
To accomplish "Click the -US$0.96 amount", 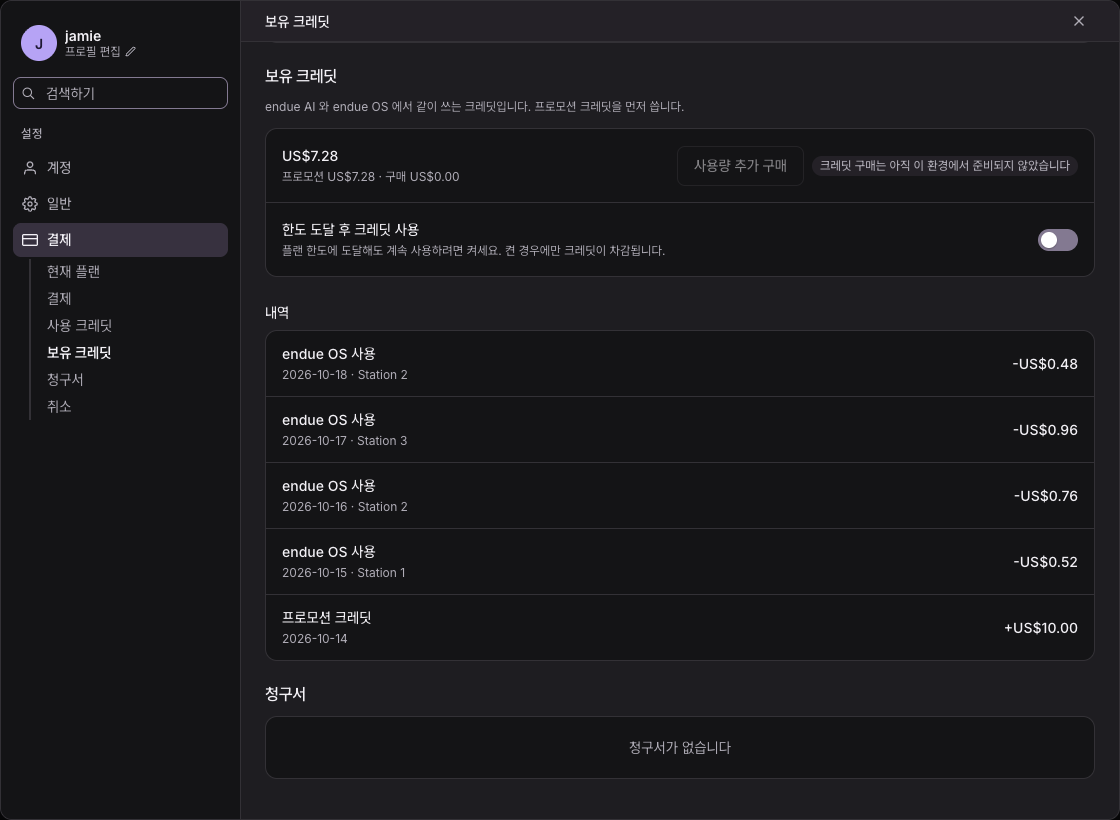I will coord(1045,430).
